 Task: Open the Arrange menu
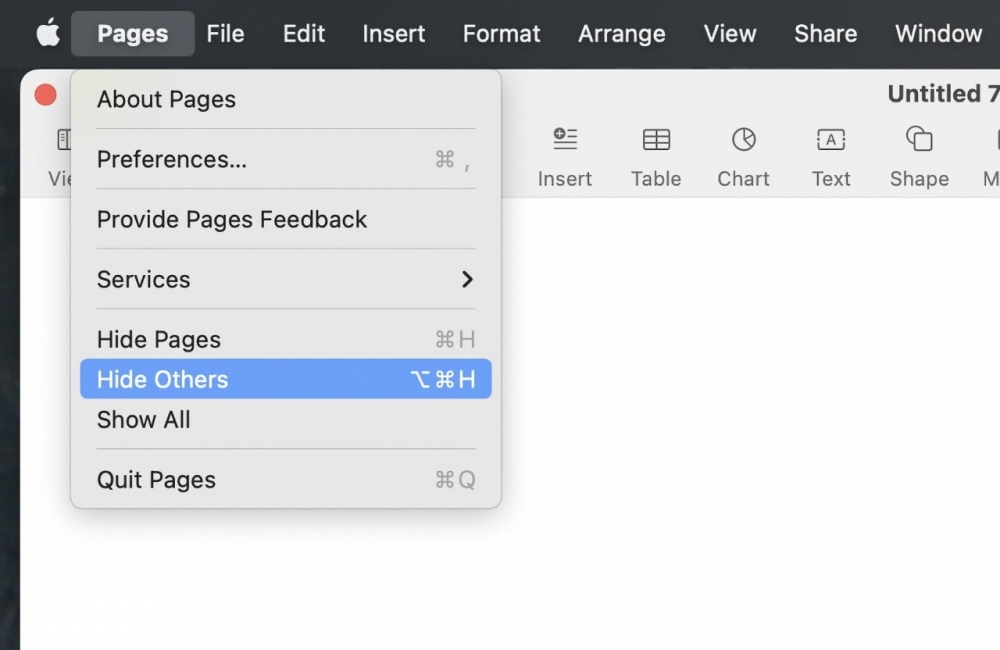621,33
